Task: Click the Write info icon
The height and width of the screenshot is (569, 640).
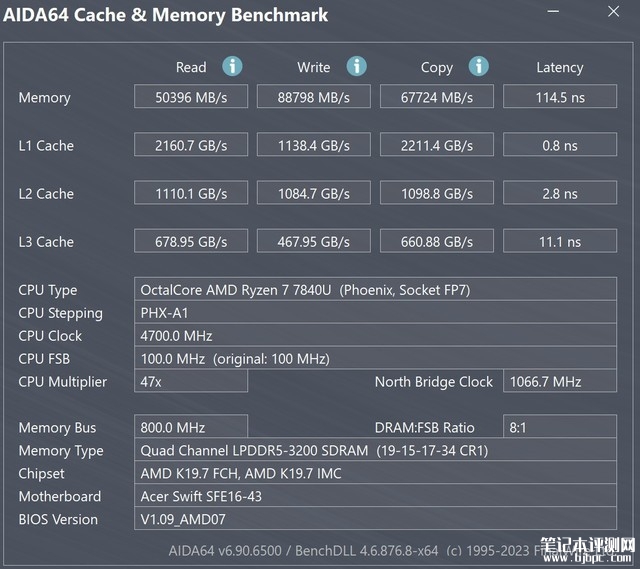Action: point(356,66)
